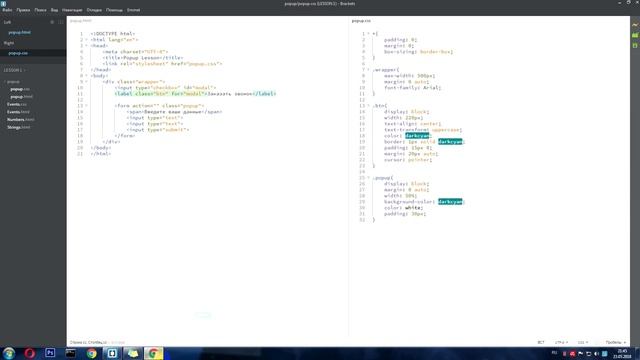Click the popup.html pane header
The width and height of the screenshot is (640, 360).
80,20
